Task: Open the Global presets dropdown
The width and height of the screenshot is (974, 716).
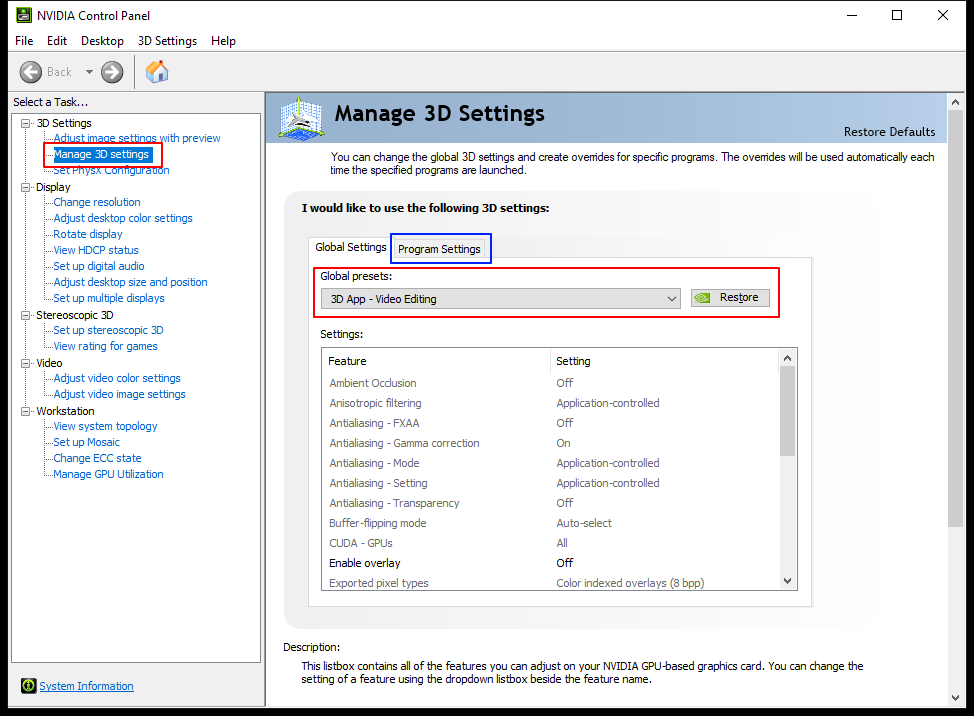Action: click(x=501, y=299)
